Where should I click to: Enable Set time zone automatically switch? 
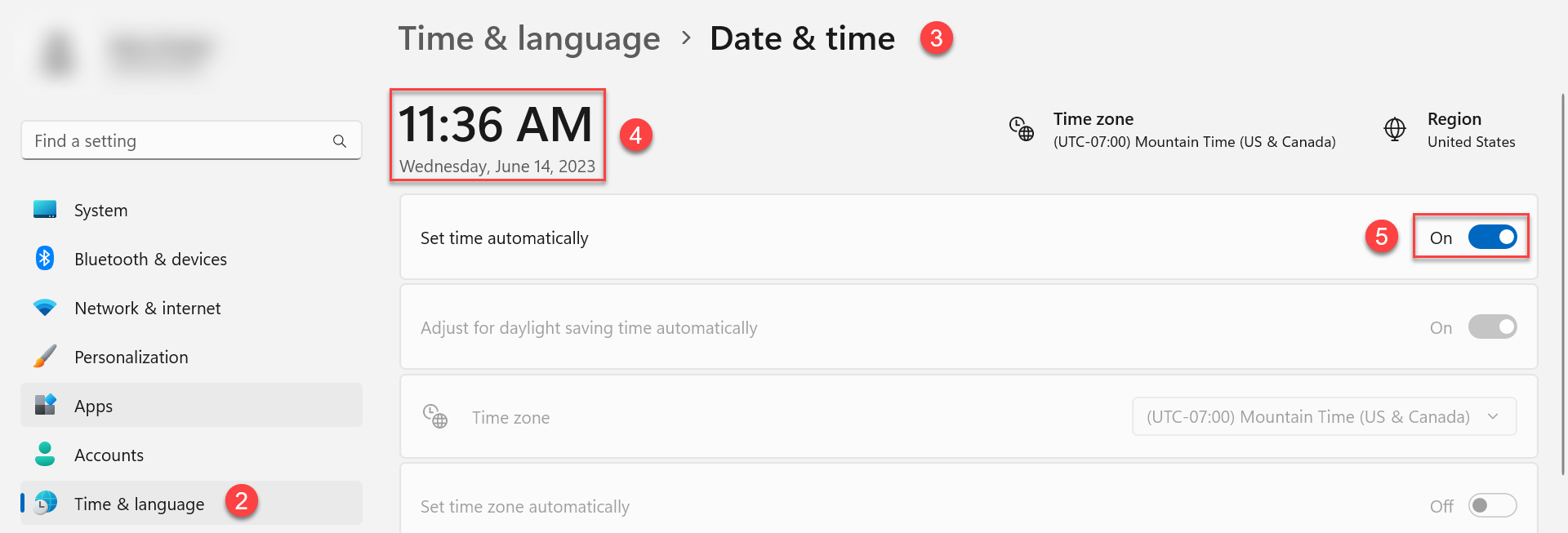[1492, 506]
